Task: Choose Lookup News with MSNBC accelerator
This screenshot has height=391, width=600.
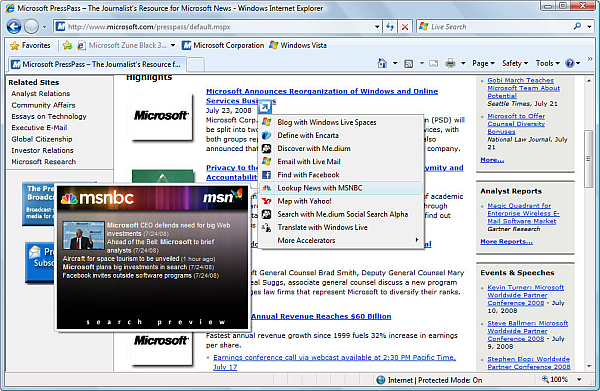Action: [x=341, y=188]
